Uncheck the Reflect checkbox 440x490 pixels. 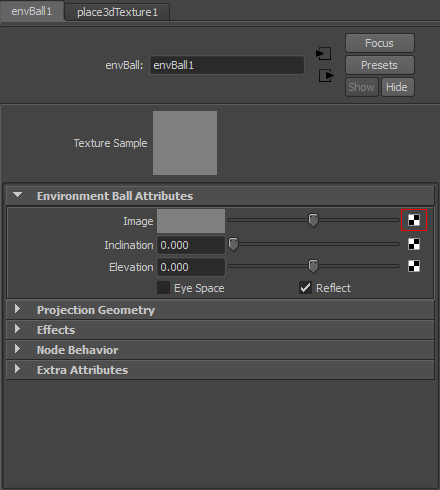[x=305, y=288]
